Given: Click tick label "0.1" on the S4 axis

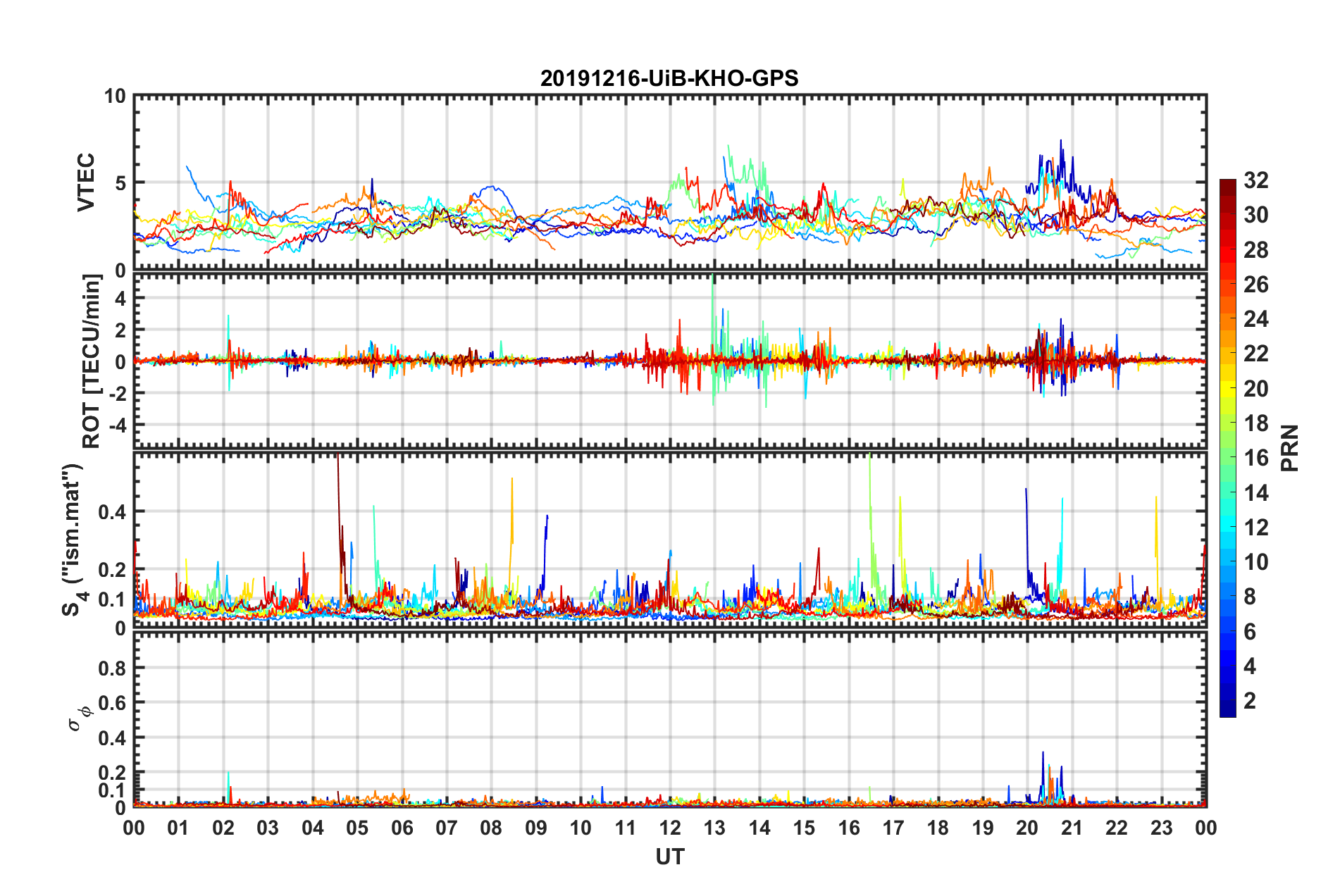Looking at the screenshot, I should click(113, 599).
